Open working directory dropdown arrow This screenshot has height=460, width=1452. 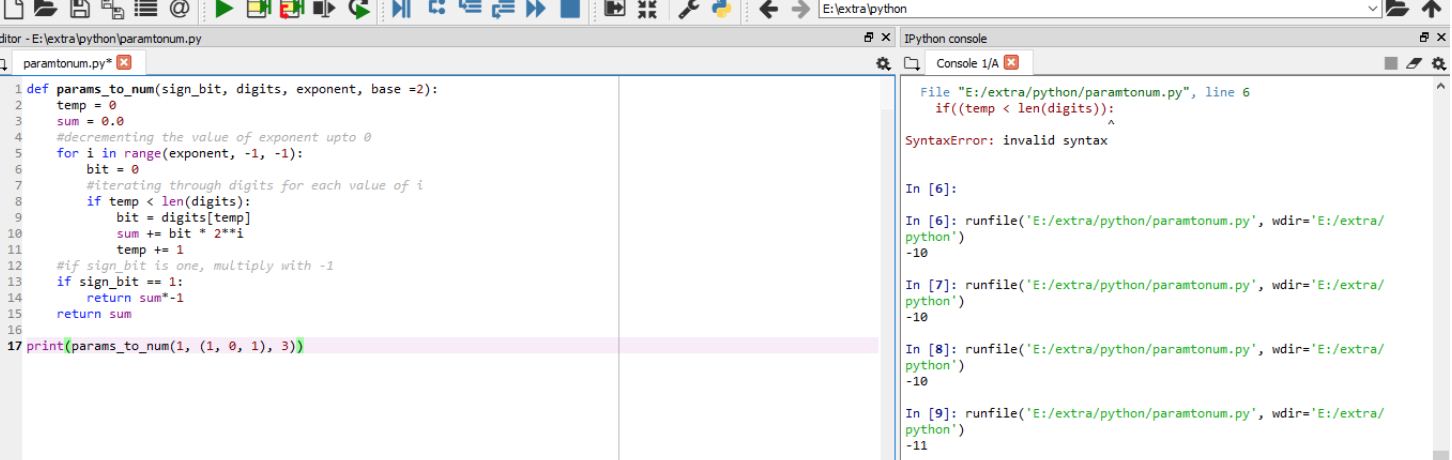[1372, 9]
